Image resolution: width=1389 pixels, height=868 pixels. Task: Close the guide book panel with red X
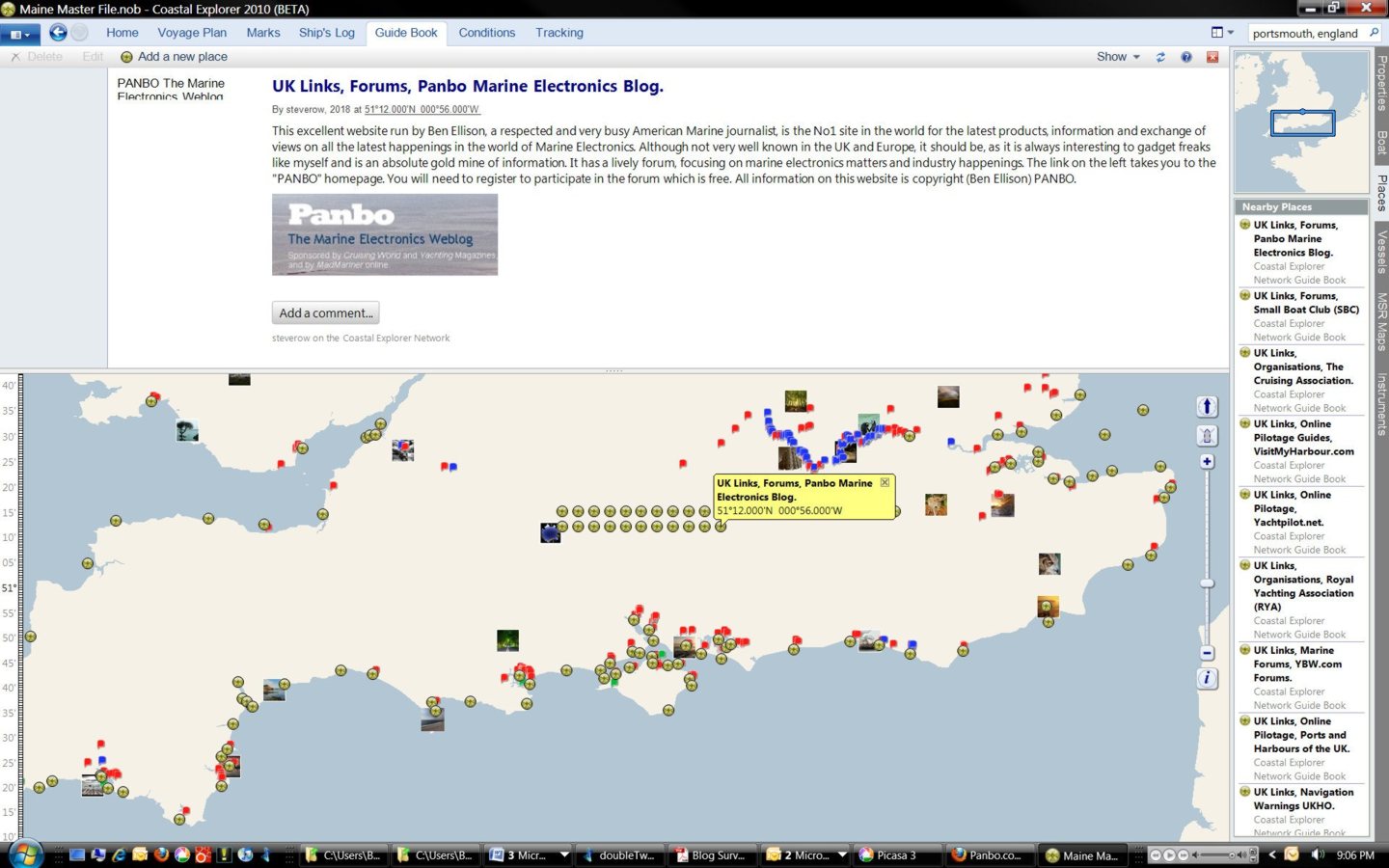click(x=1212, y=57)
